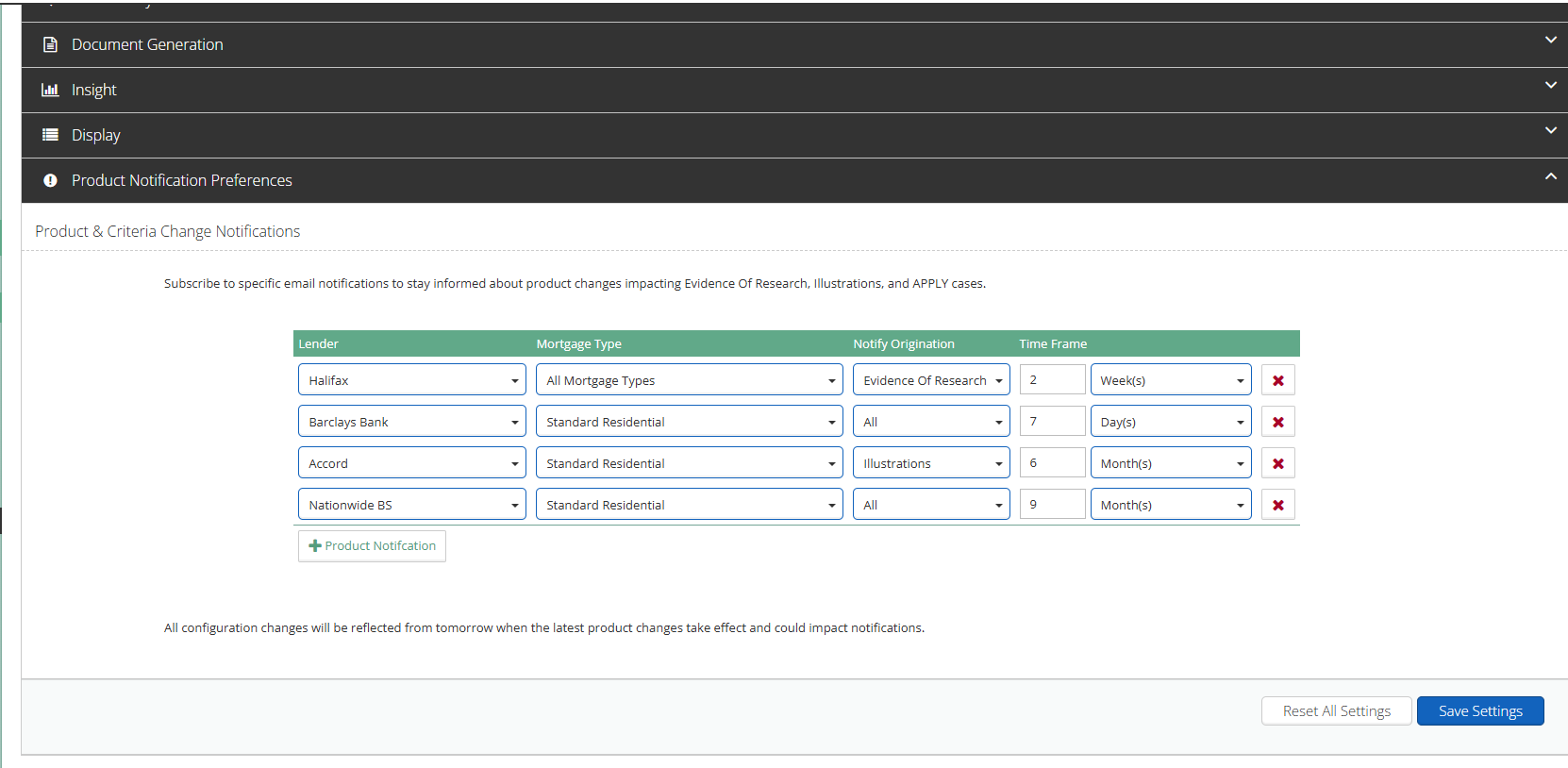
Task: Expand the Display section chevron
Action: (x=1551, y=130)
